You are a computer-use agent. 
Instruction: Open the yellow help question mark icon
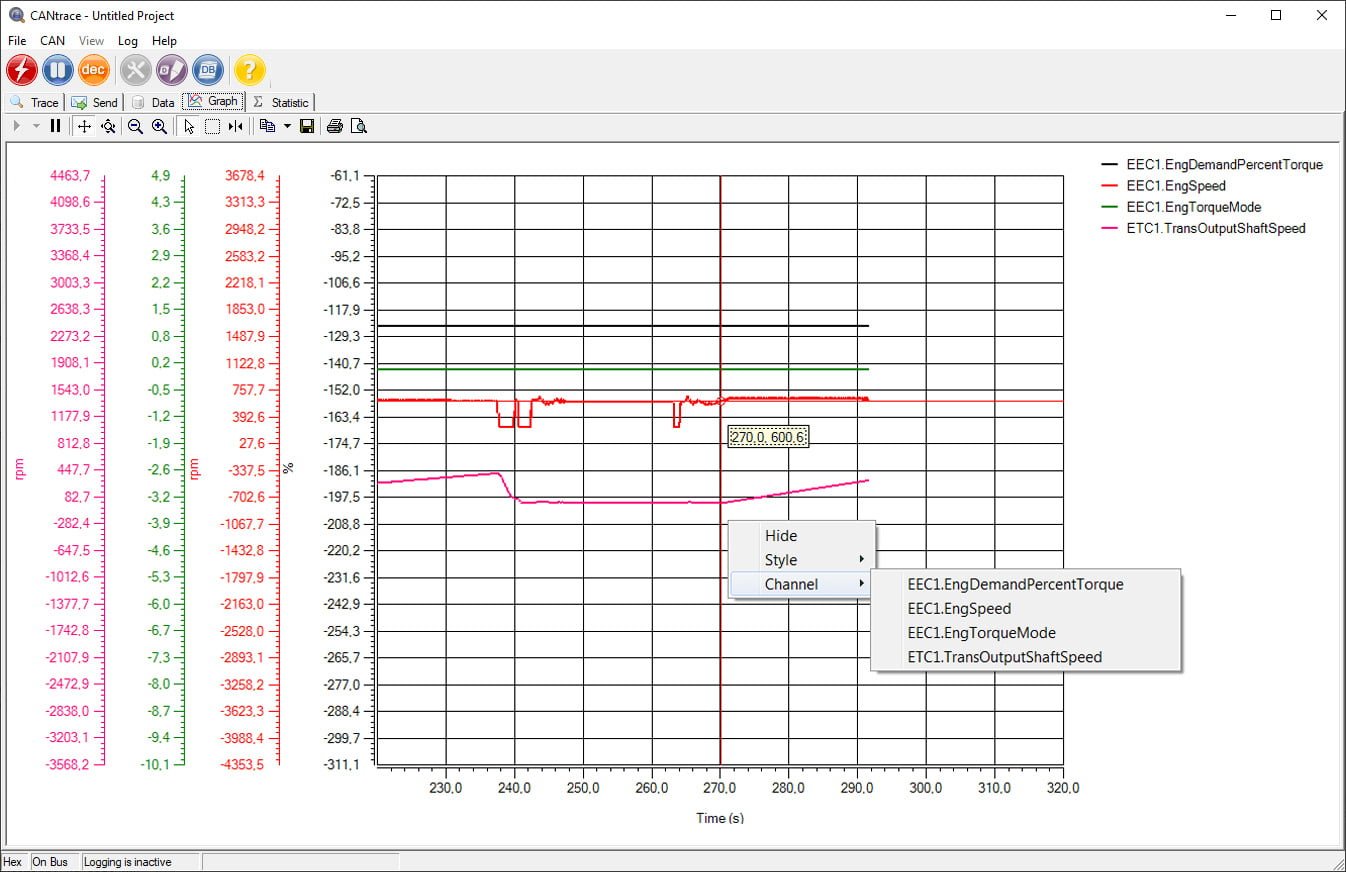click(250, 70)
